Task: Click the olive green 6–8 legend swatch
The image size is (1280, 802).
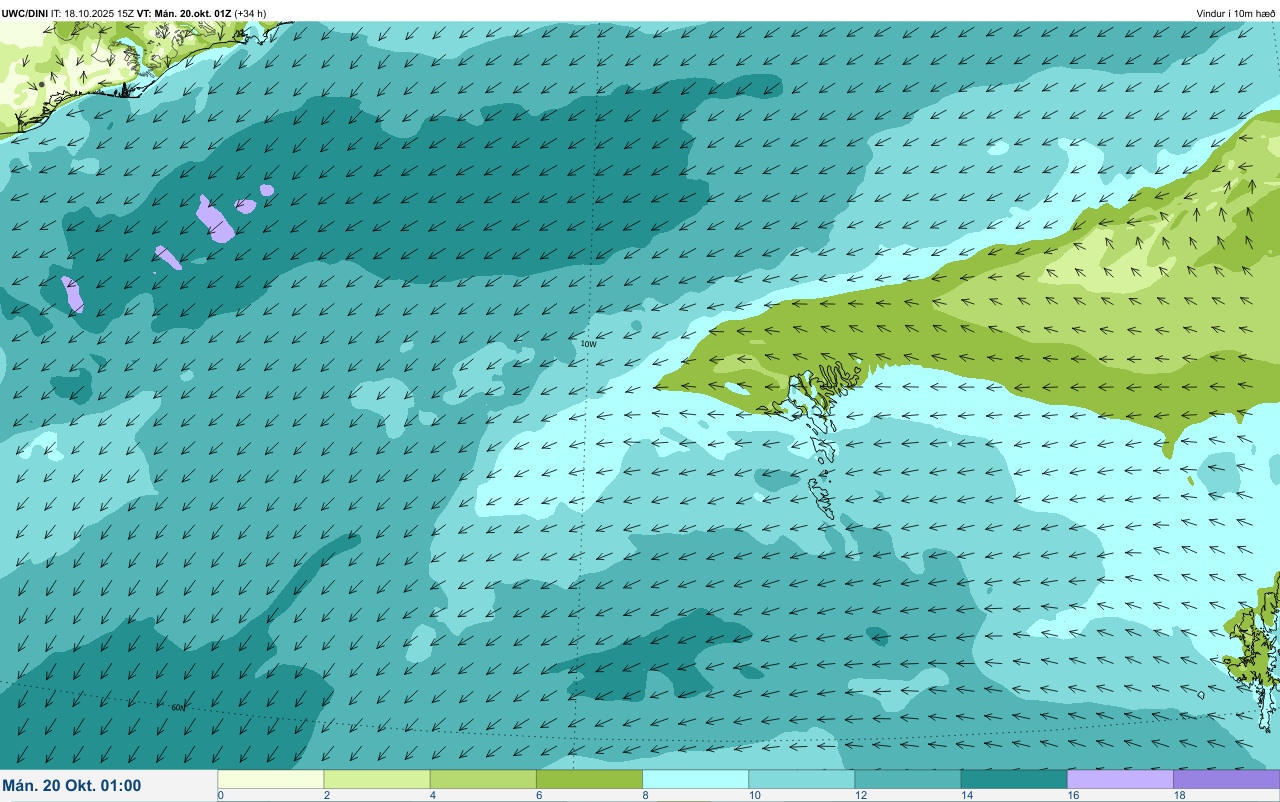Action: tap(589, 779)
